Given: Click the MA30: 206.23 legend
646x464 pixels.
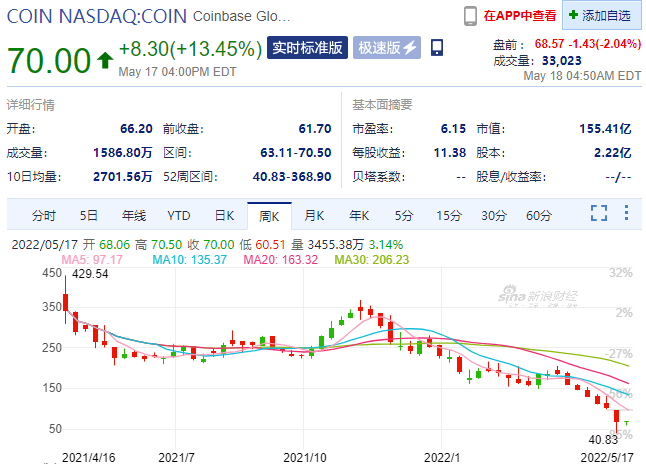Looking at the screenshot, I should tap(372, 260).
